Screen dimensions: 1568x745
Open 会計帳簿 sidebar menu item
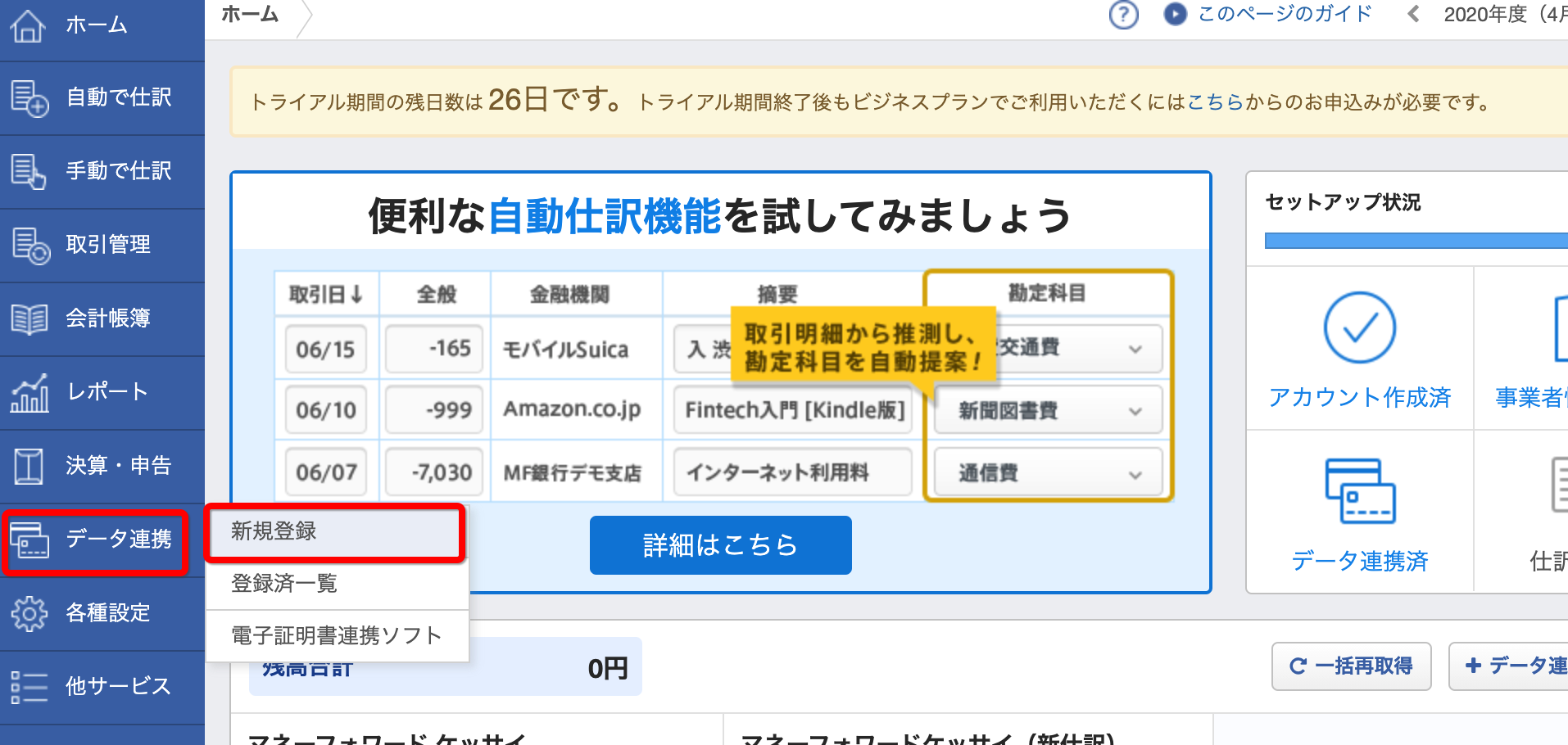[x=102, y=319]
